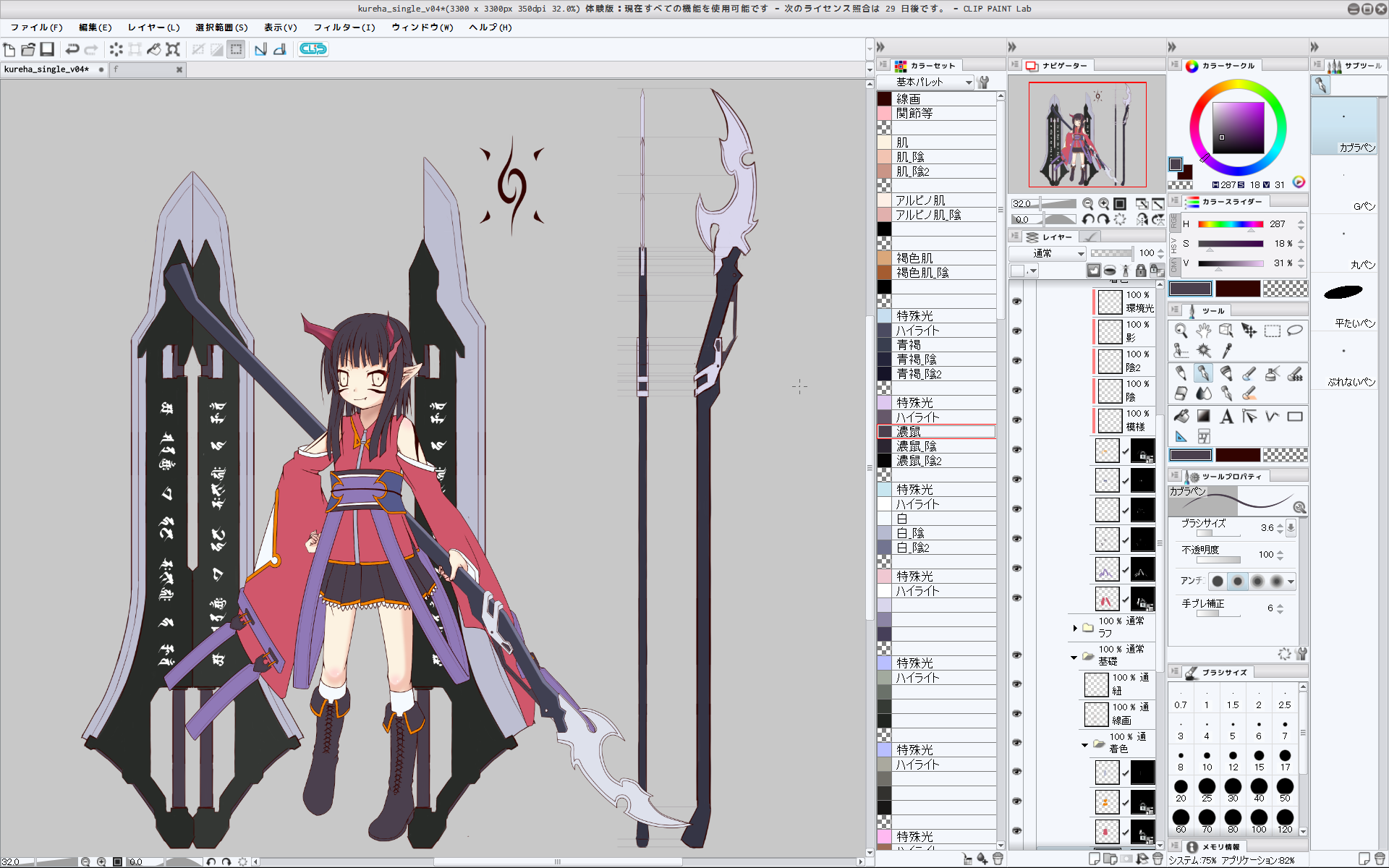Open the レイヤー(L) menu
Viewport: 1389px width, 868px height.
(153, 27)
